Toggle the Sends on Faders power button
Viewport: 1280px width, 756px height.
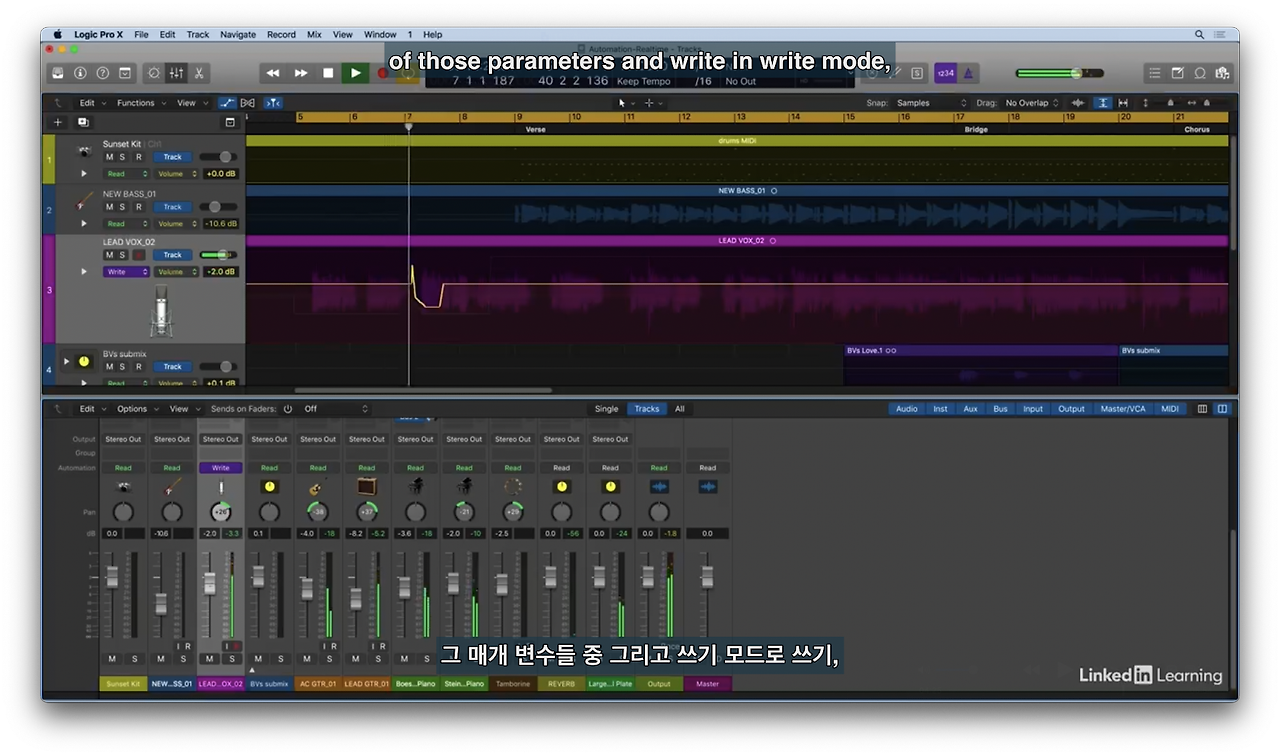point(288,409)
